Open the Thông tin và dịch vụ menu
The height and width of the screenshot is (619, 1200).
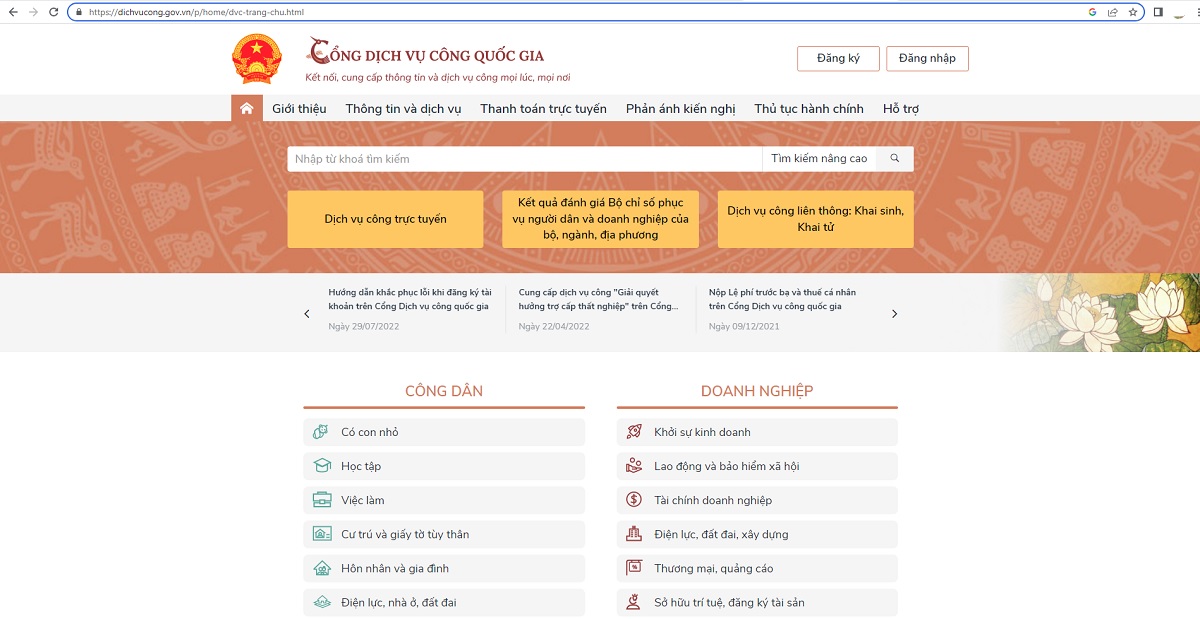(x=403, y=108)
